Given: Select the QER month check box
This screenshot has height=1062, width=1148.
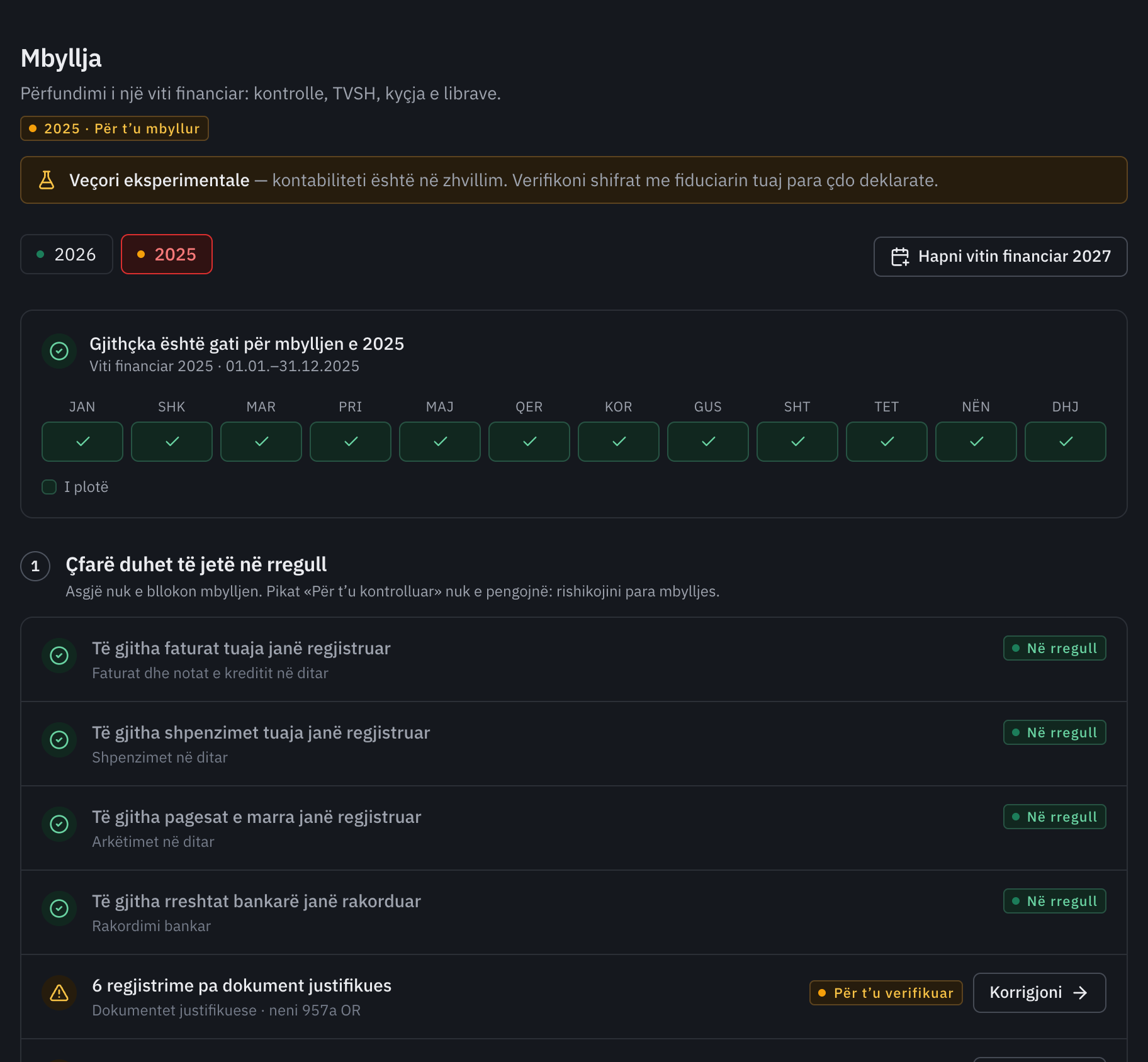Looking at the screenshot, I should point(529,442).
